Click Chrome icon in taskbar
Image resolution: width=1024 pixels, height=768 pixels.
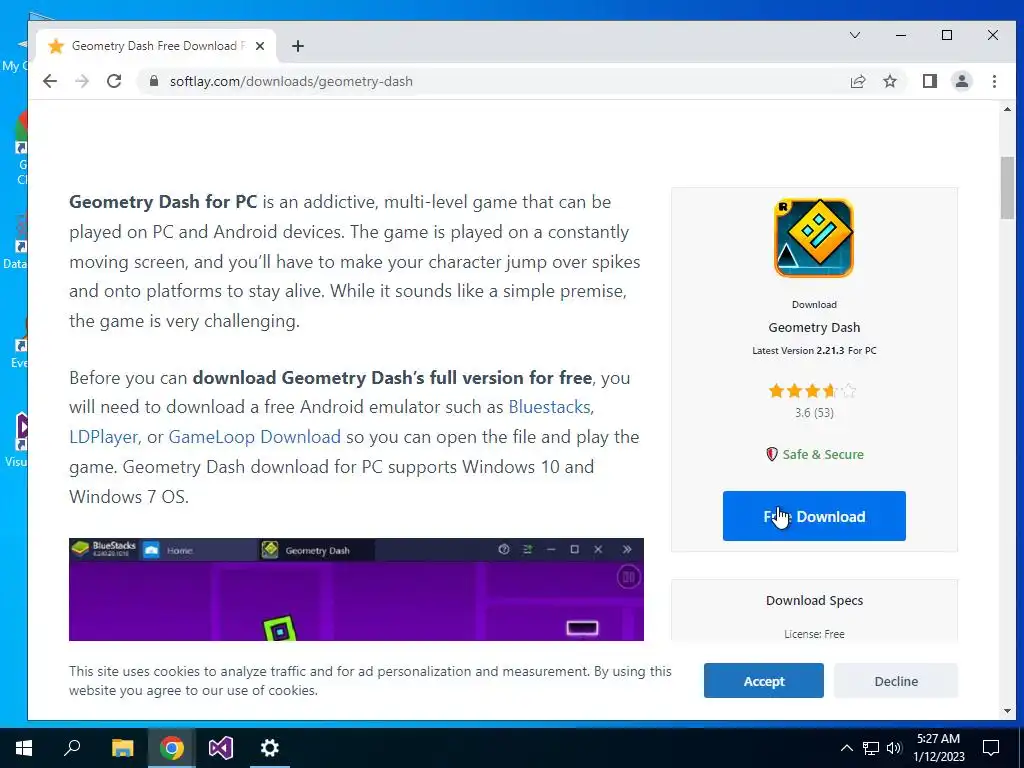171,748
